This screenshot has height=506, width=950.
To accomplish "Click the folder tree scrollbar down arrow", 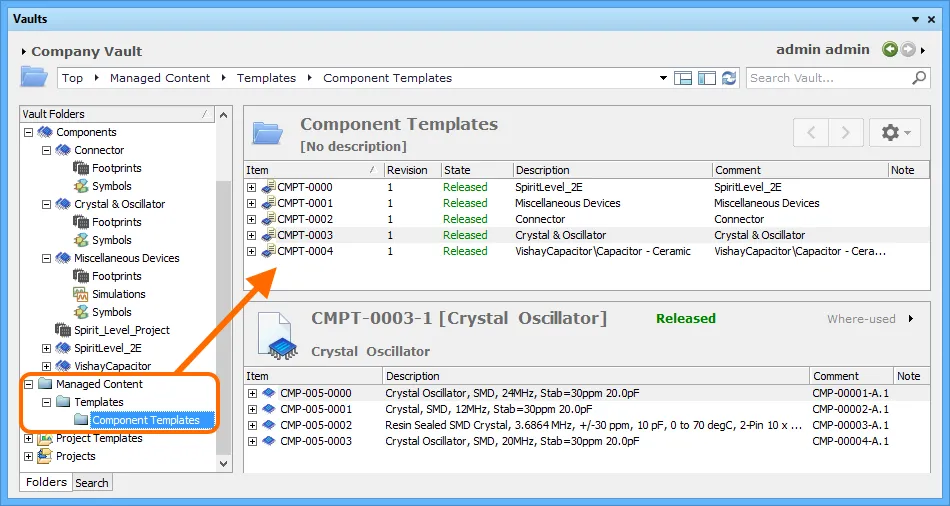I will pos(224,464).
